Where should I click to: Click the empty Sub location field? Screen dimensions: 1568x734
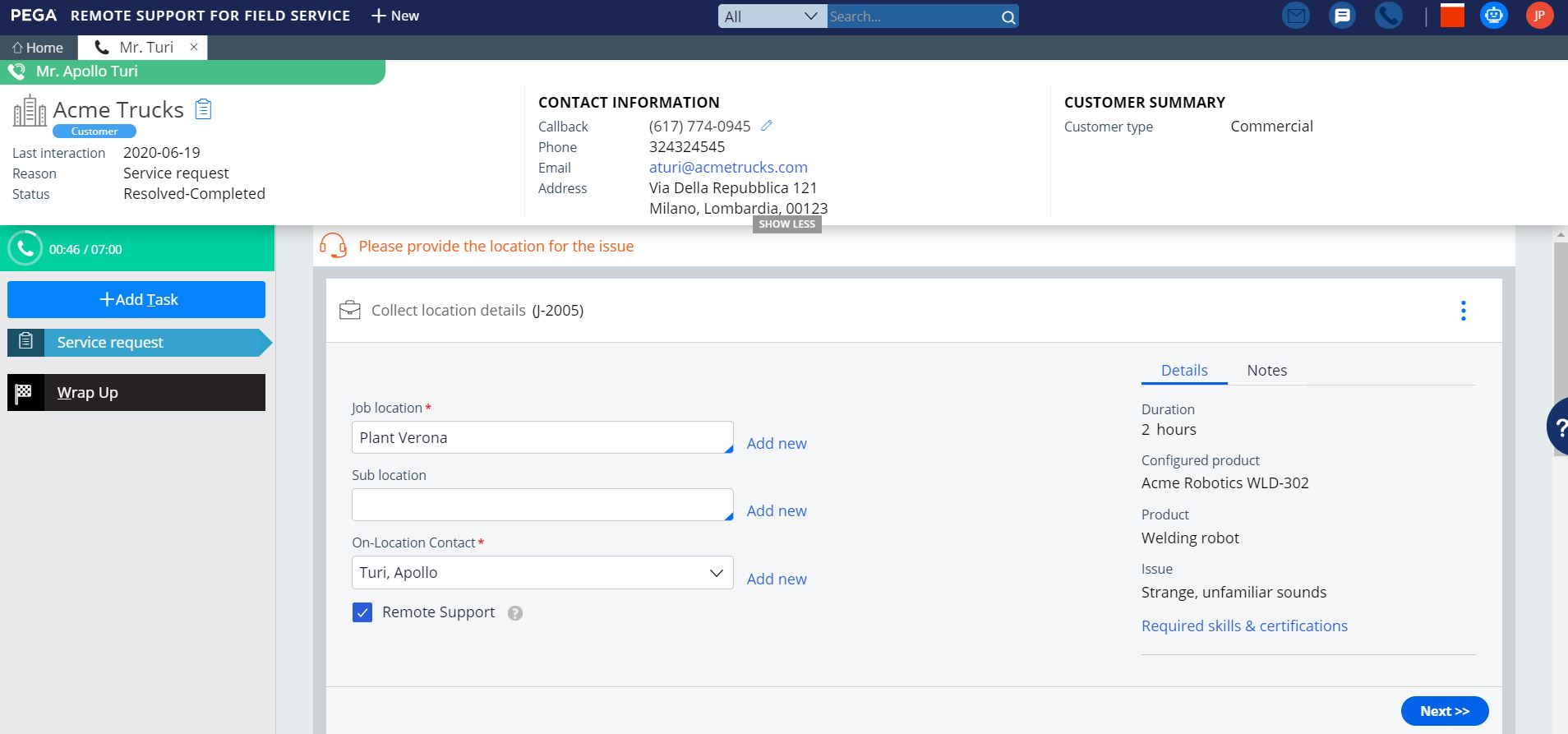(x=542, y=505)
